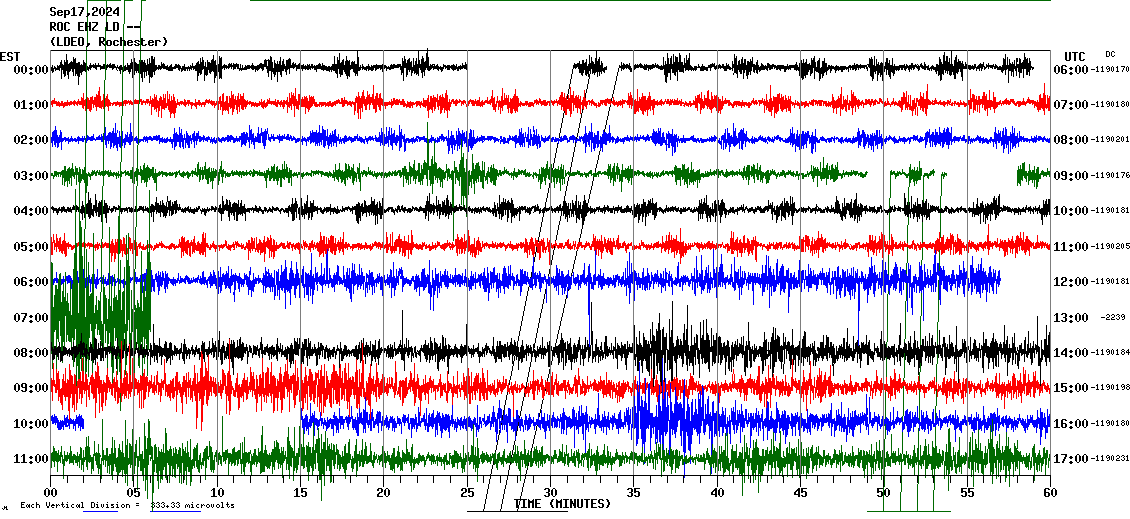Click the EST timezone axis label
1130x519 pixels.
10,56
